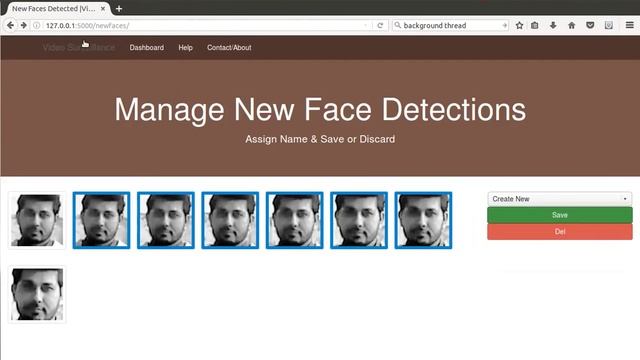Toggle the fourth face thumbnail in top row
Viewport: 640px width, 360px height.
230,220
